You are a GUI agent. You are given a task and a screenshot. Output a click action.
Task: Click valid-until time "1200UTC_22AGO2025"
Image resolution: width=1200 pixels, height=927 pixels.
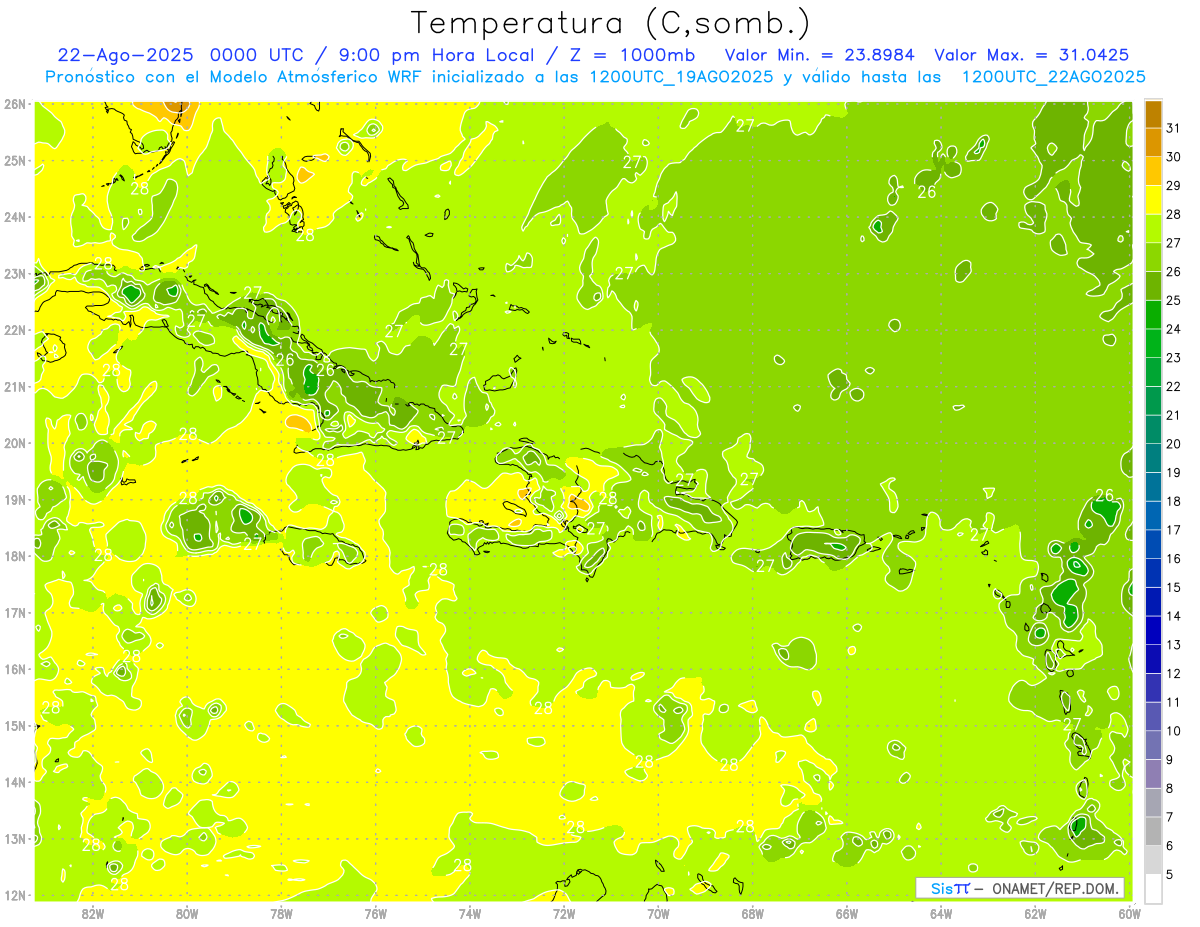(1053, 77)
